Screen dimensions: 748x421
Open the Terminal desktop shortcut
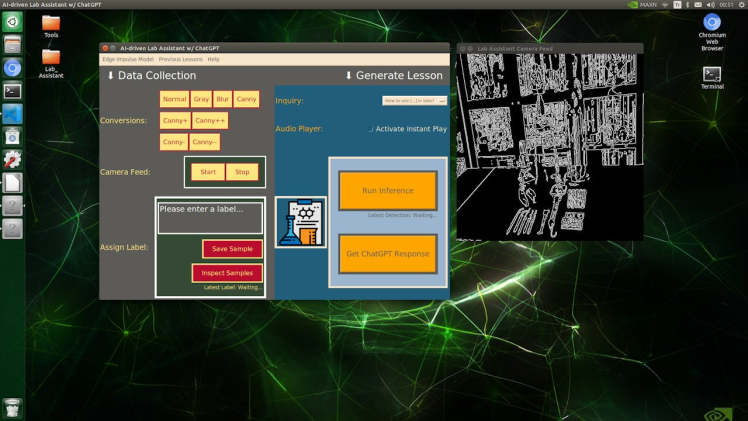[x=712, y=75]
